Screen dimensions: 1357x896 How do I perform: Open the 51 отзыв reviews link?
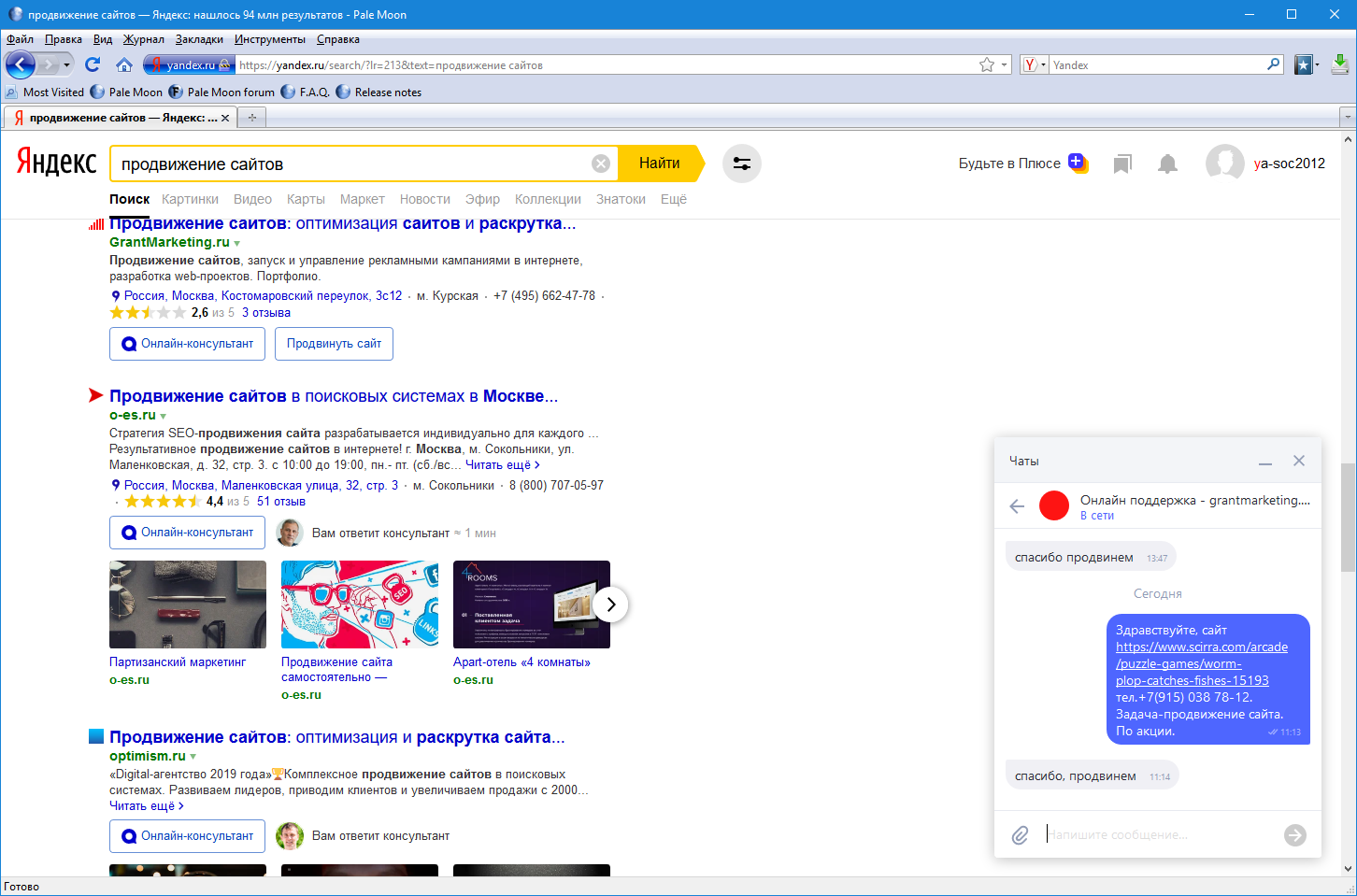point(281,502)
